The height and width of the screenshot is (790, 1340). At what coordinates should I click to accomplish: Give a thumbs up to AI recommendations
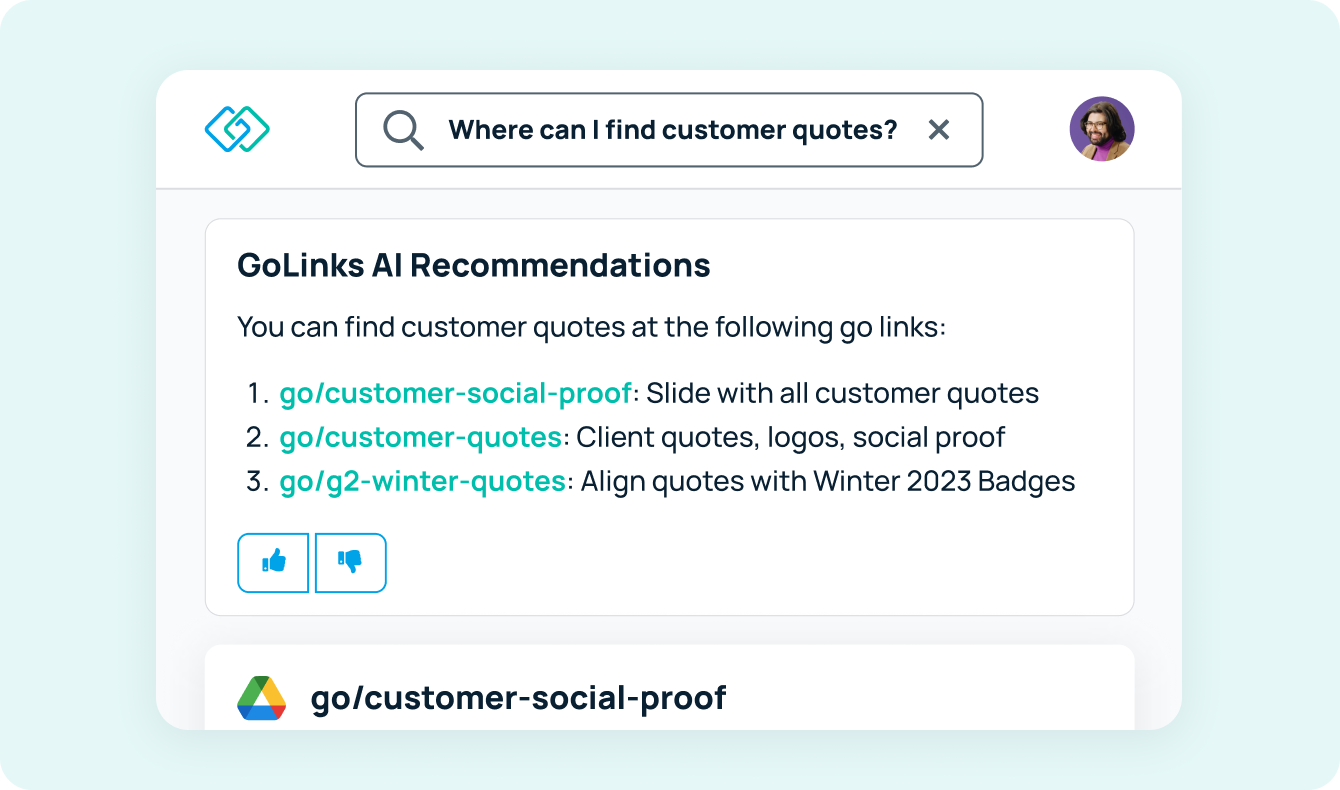point(273,563)
